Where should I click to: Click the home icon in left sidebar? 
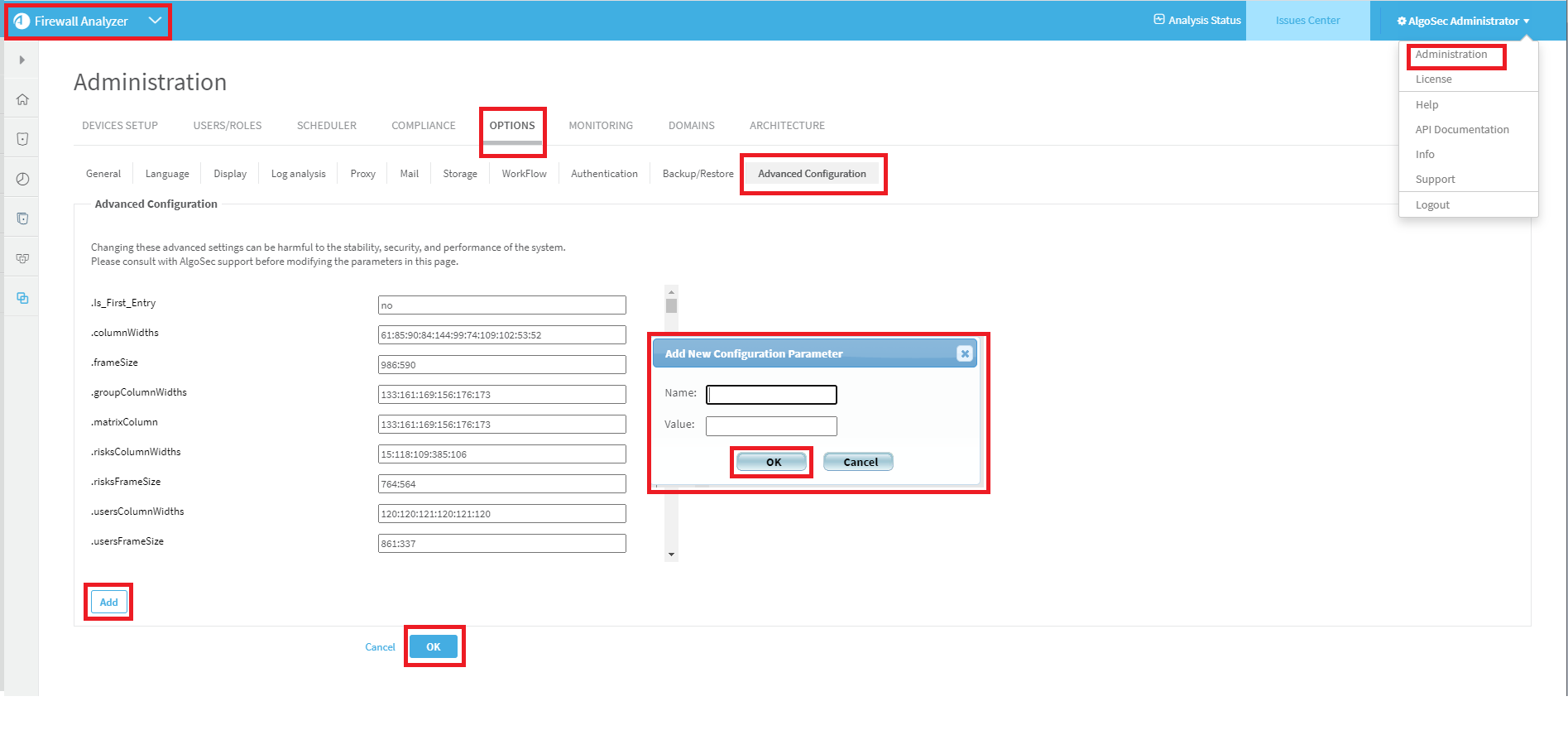click(22, 99)
